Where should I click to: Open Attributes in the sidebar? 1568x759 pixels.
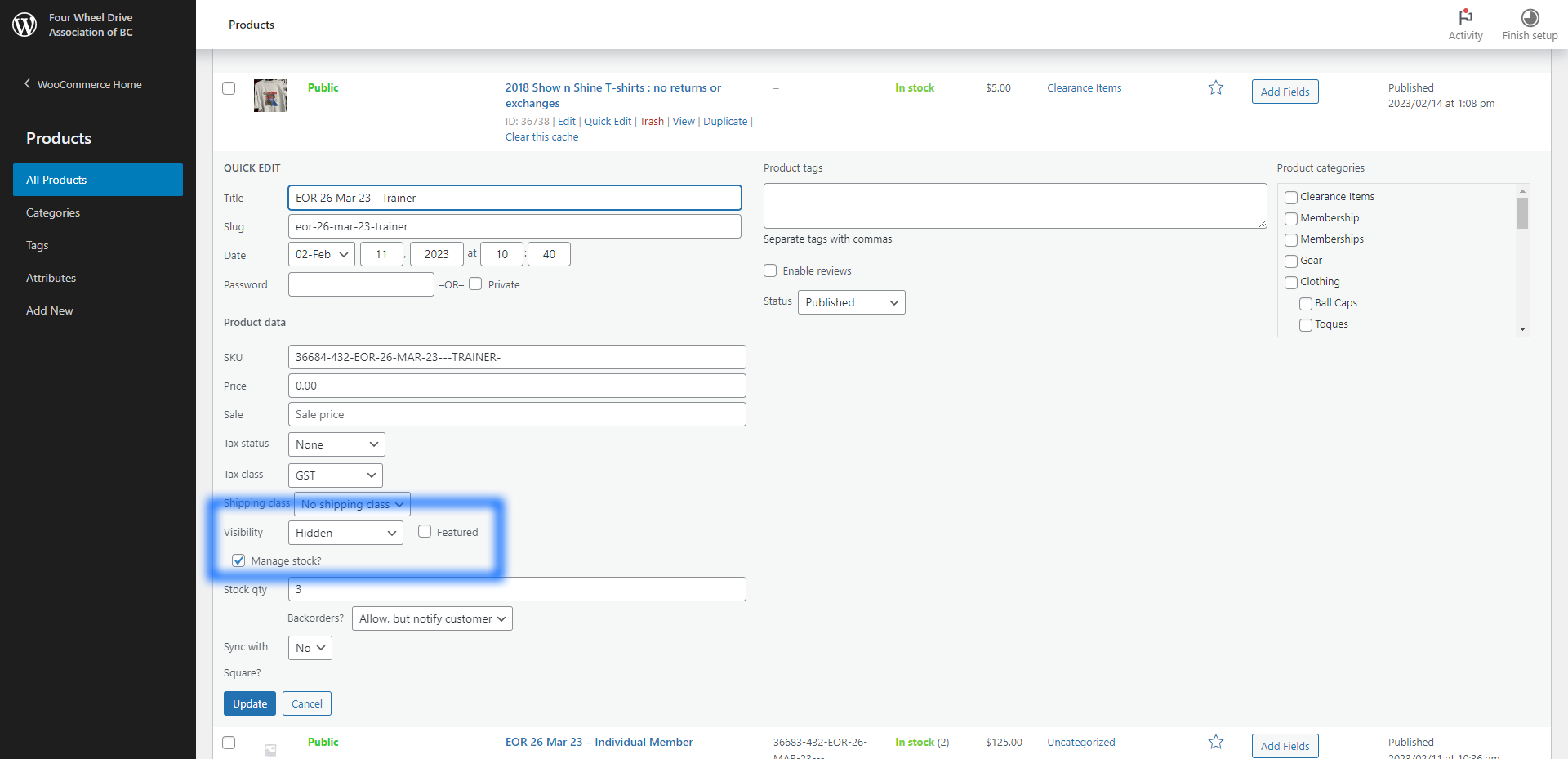51,278
